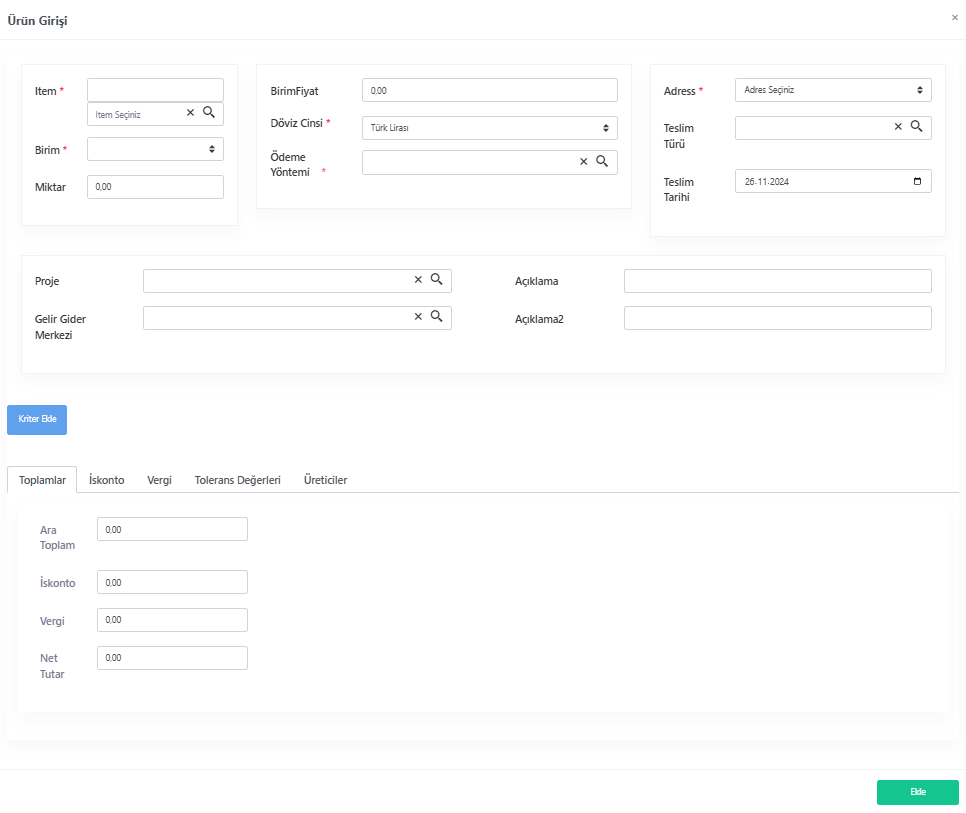Close the Ürün Girişi dialog
The image size is (966, 813).
click(x=954, y=18)
